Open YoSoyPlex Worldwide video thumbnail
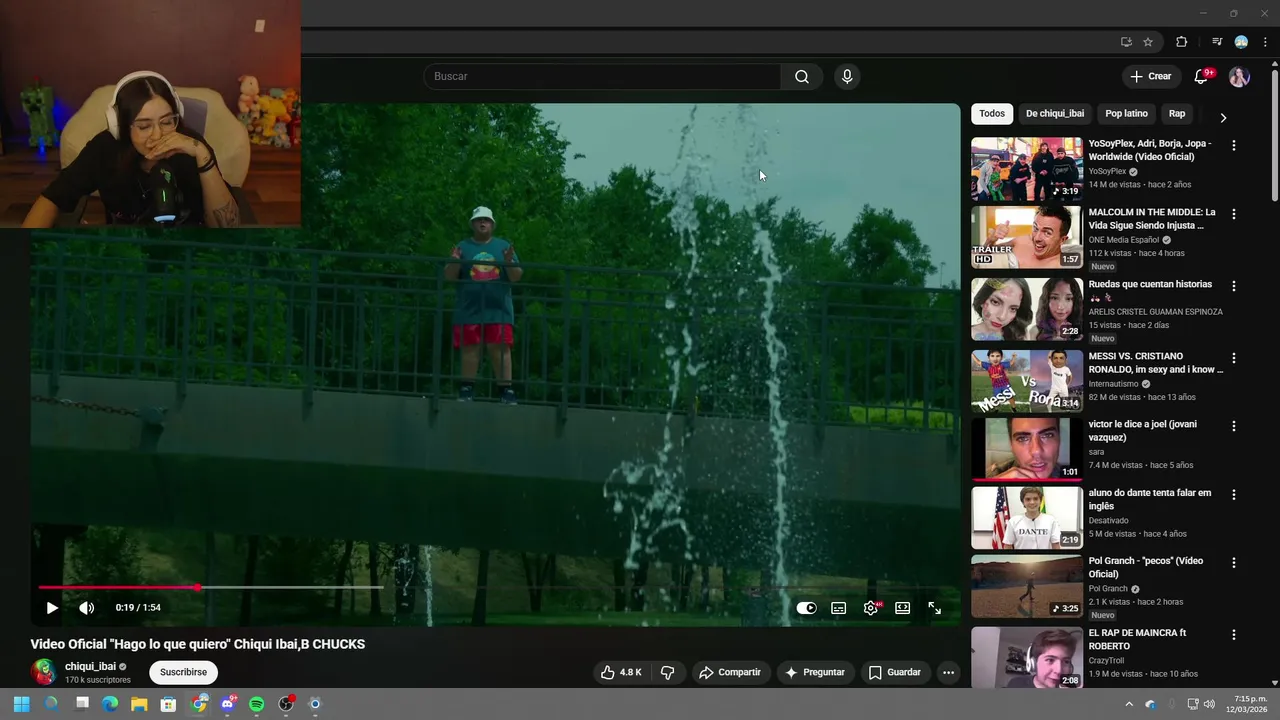This screenshot has width=1280, height=720. click(x=1027, y=169)
